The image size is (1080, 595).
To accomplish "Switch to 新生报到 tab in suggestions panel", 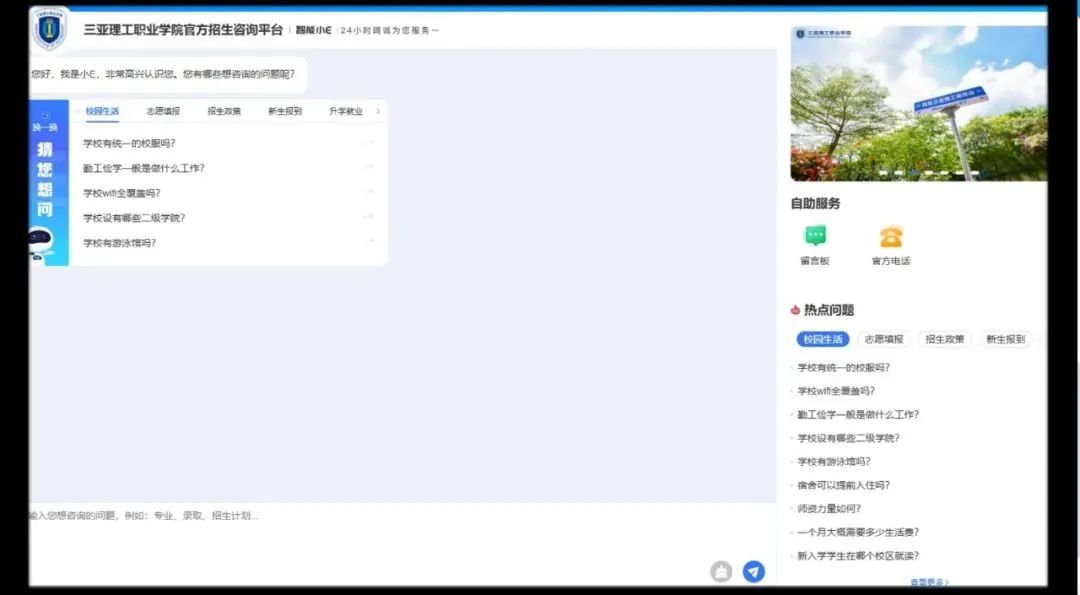I will pos(285,111).
